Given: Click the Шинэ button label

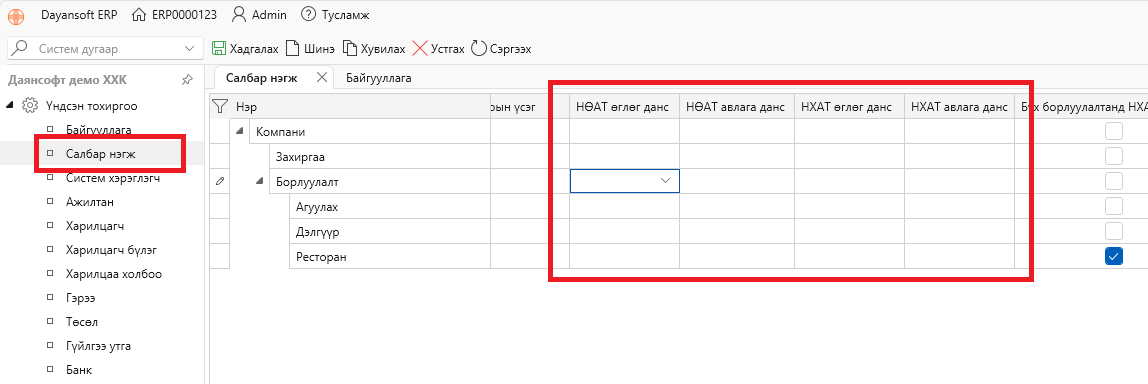Looking at the screenshot, I should [319, 49].
